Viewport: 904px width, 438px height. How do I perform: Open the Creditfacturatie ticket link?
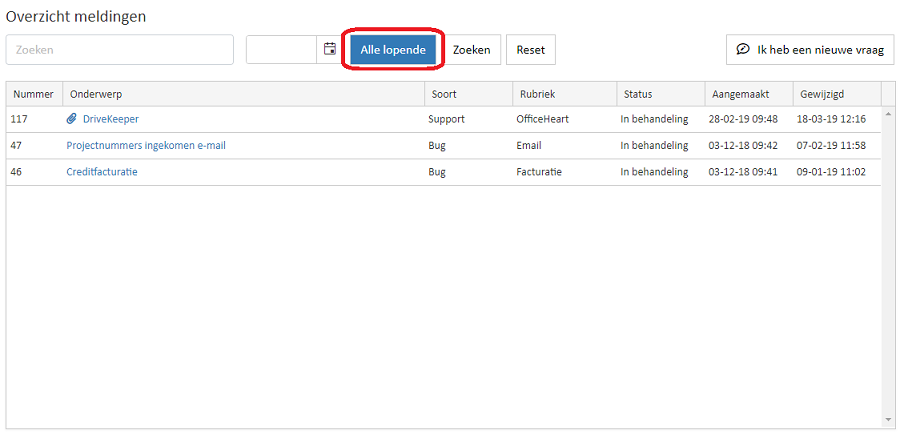click(x=102, y=172)
